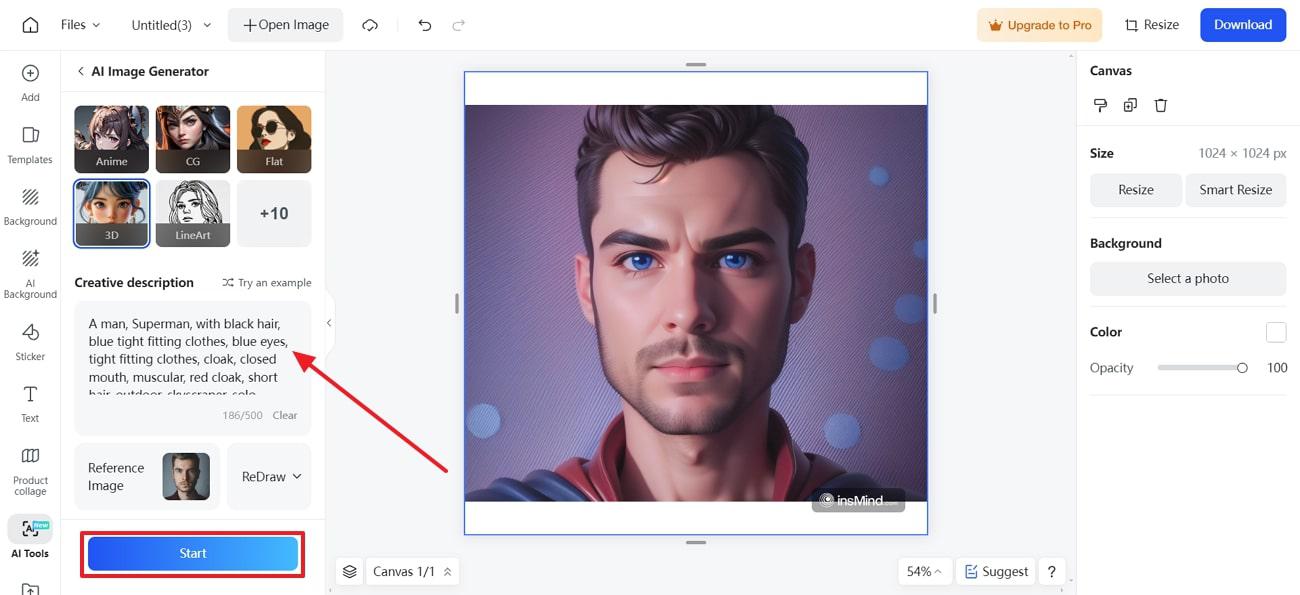
Task: Open the Sticker tool in the sidebar
Action: [30, 341]
